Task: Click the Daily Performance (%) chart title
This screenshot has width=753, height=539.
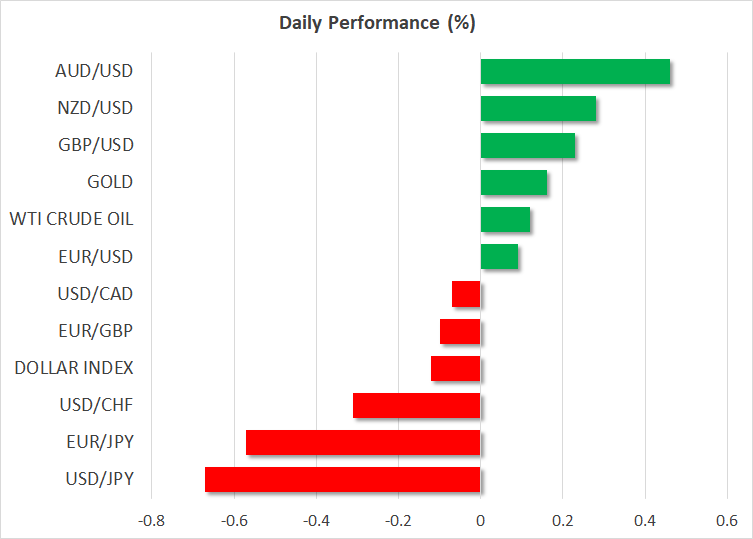Action: [x=376, y=21]
